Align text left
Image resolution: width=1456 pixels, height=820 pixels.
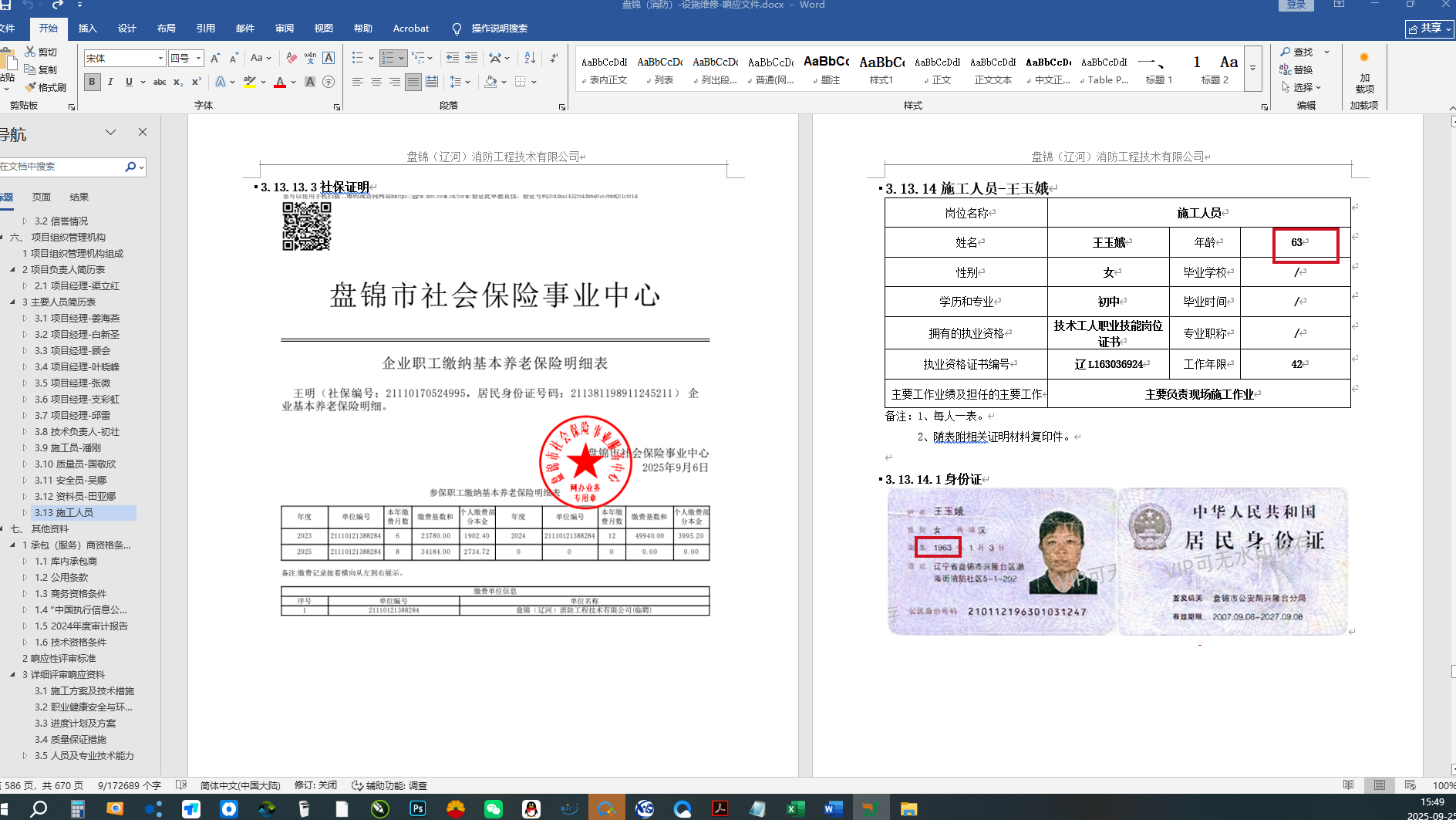(x=358, y=82)
